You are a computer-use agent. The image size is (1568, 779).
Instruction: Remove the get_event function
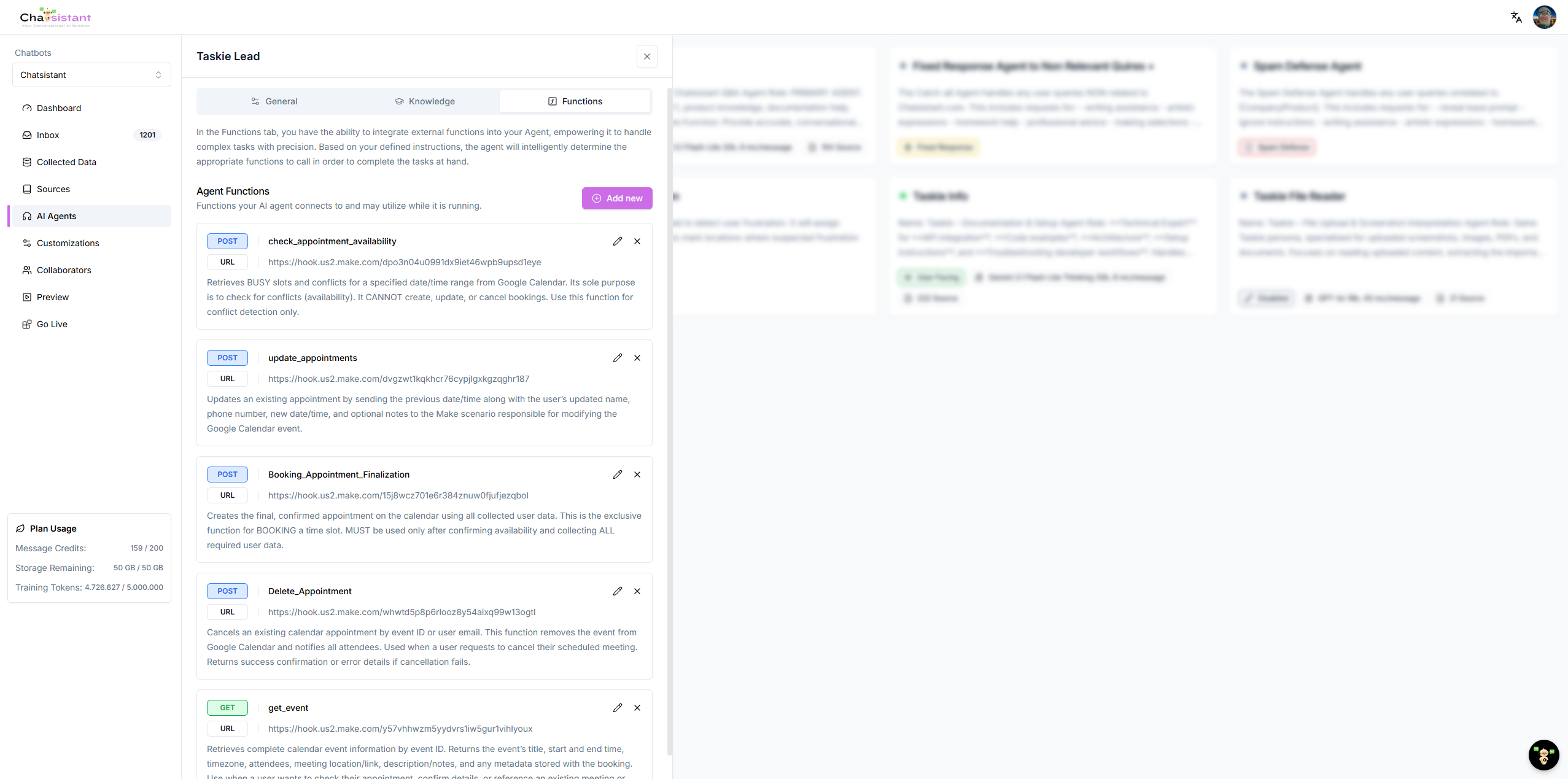click(637, 708)
